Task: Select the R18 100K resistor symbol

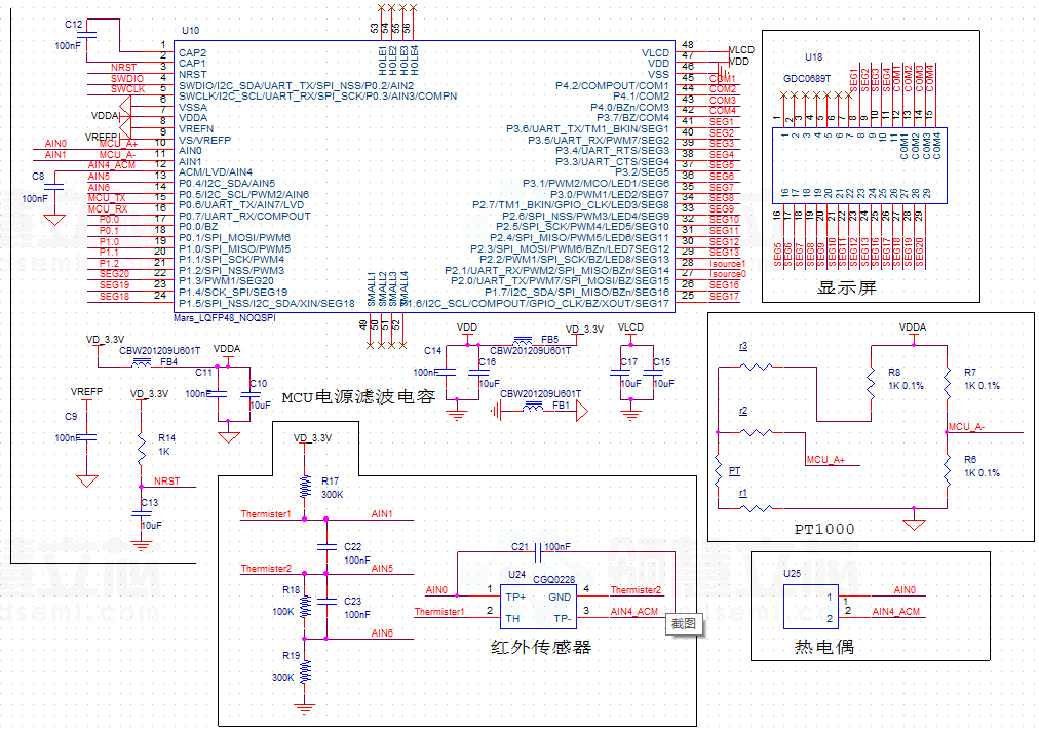Action: [305, 606]
